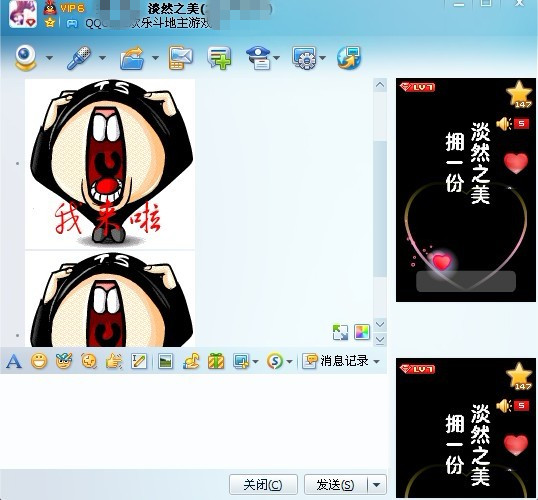Open screenshot options dropdown arrow

coord(255,361)
